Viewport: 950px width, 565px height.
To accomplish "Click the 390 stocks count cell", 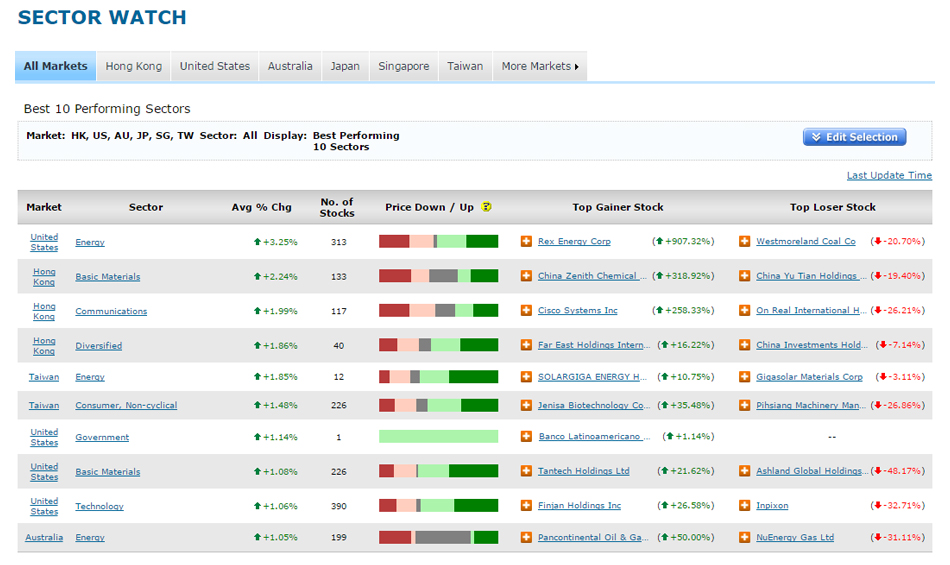I will [339, 506].
